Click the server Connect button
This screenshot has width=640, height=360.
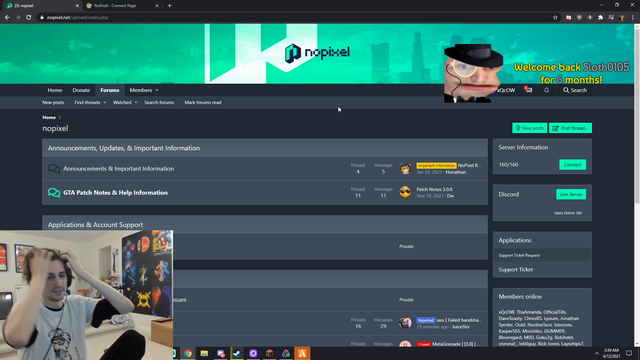pyautogui.click(x=572, y=164)
